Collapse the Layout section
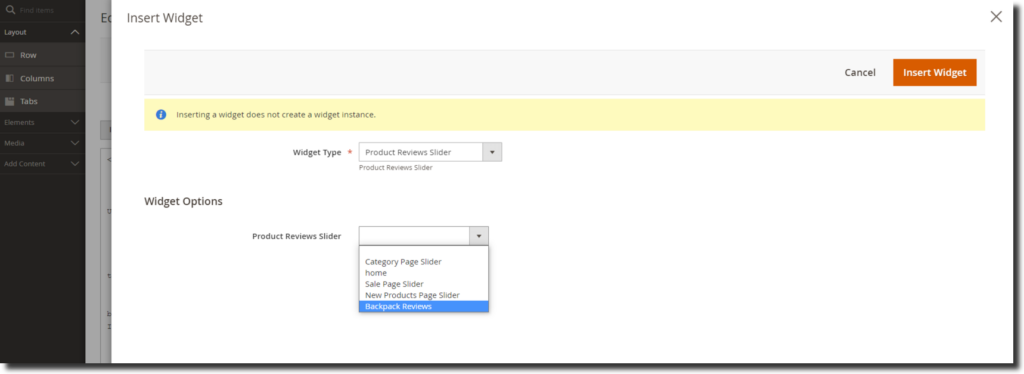Viewport: 1024px width, 374px height. tap(75, 32)
